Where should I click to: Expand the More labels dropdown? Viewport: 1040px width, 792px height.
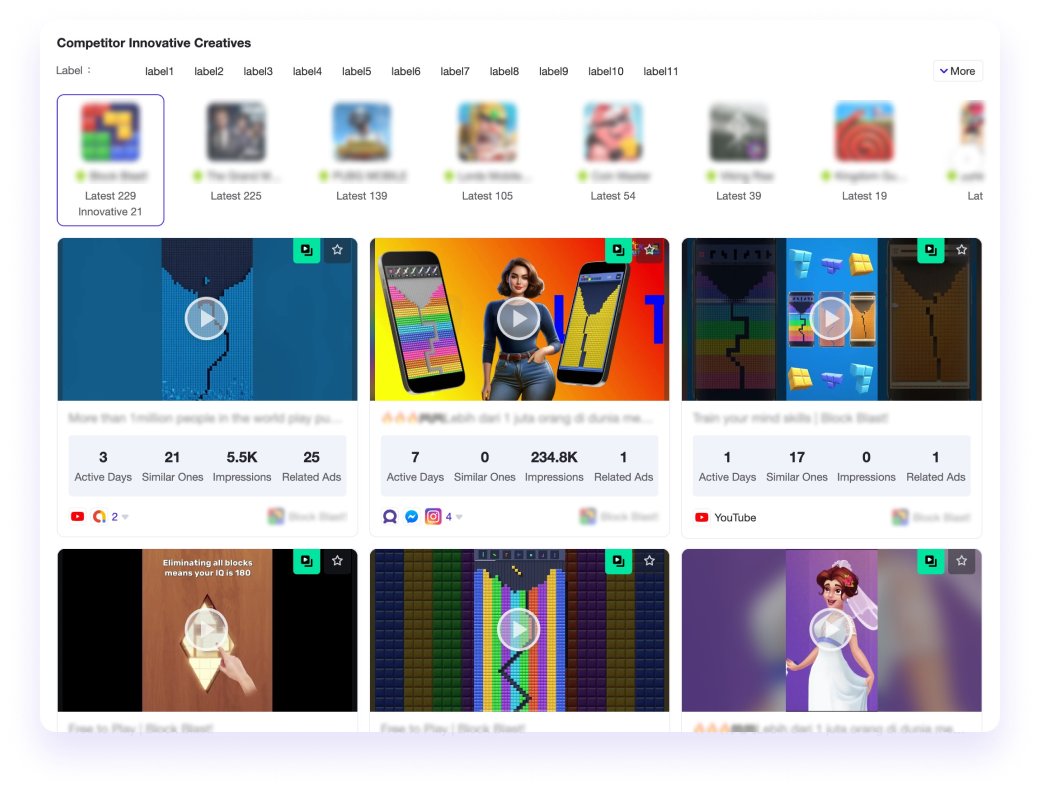click(957, 71)
